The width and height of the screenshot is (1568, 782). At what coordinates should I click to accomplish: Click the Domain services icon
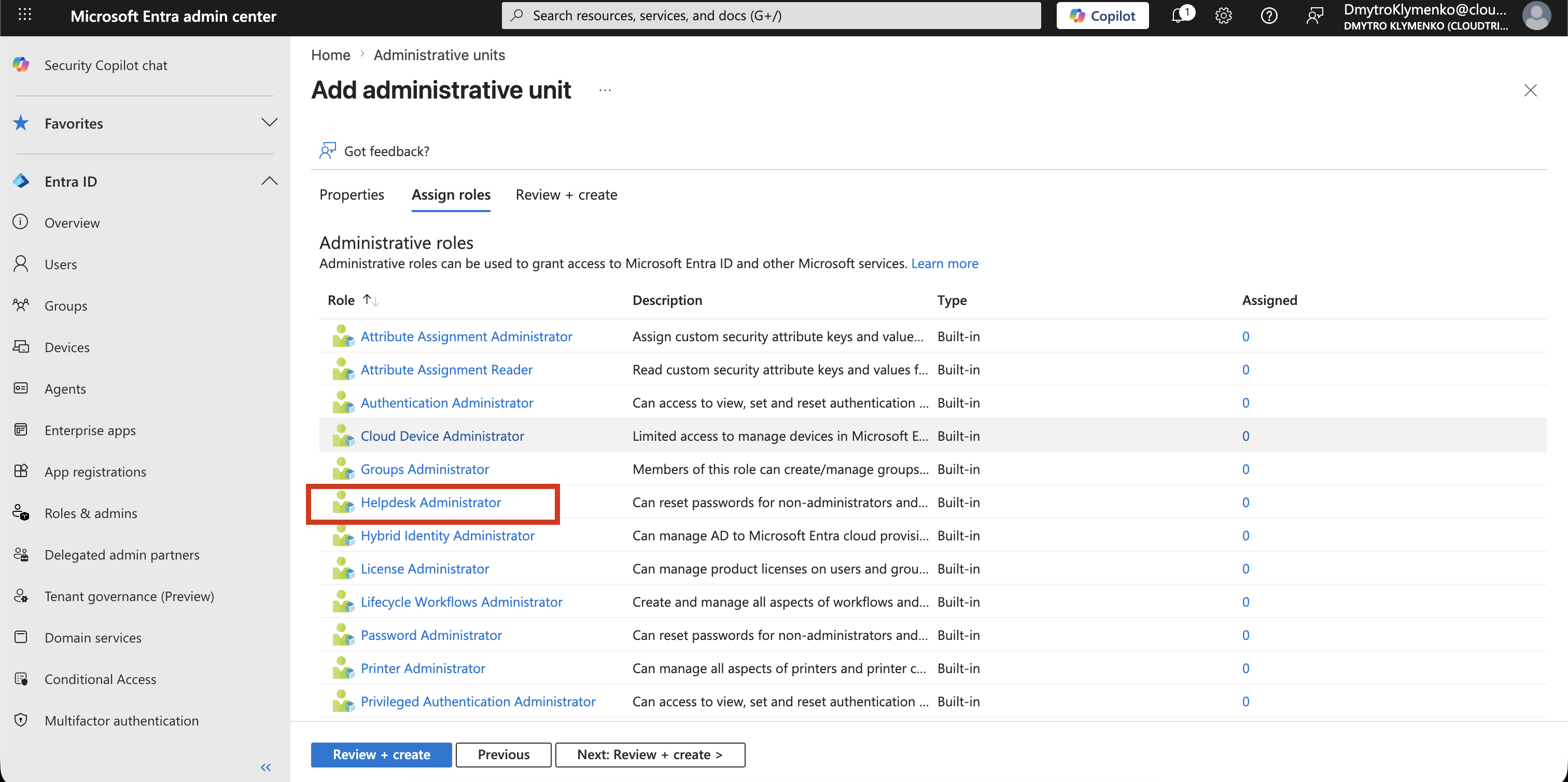pyautogui.click(x=21, y=637)
